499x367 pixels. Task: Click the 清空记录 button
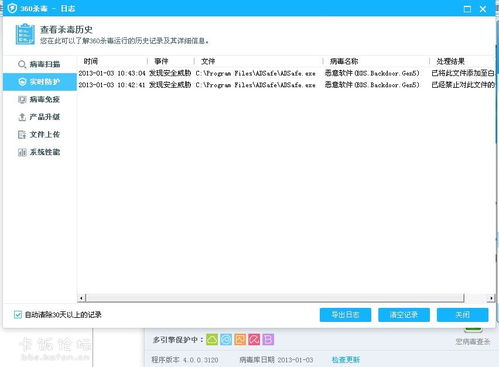point(404,315)
